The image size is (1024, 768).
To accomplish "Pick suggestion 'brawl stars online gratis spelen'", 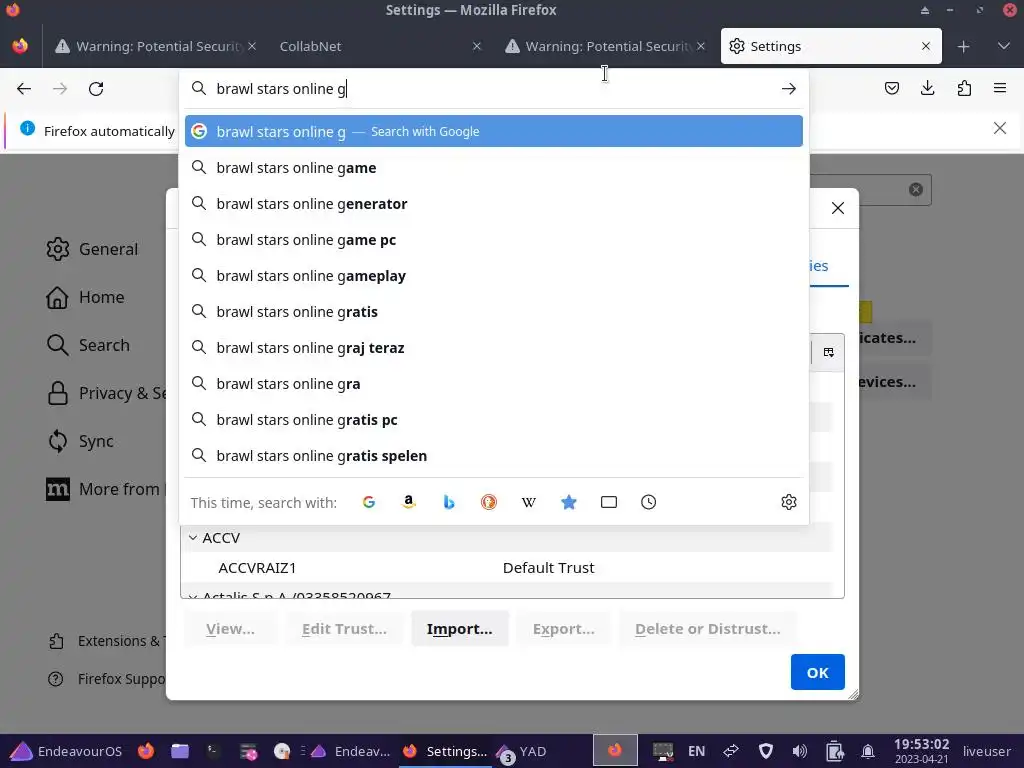I will pos(494,455).
